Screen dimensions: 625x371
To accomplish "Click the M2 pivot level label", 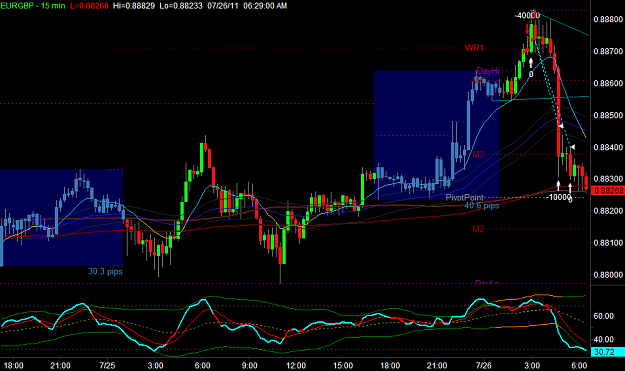I will point(478,229).
